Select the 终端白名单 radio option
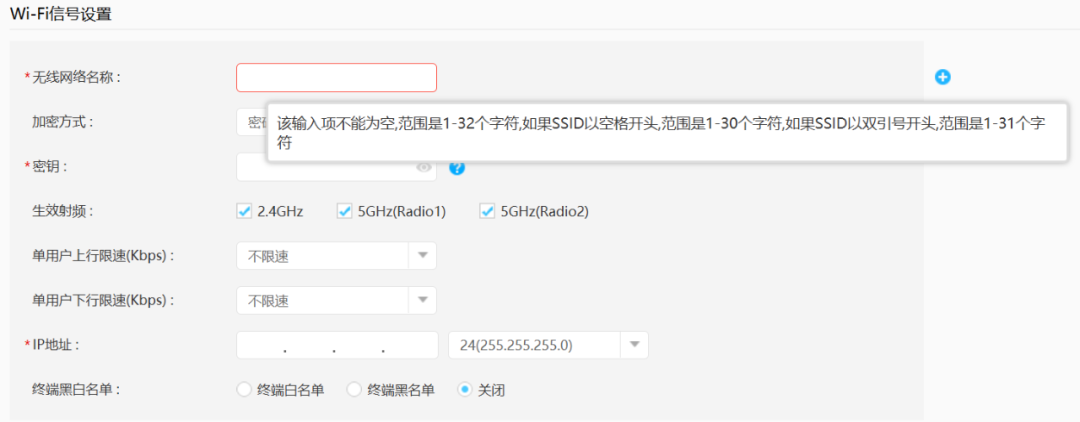Image resolution: width=1080 pixels, height=422 pixels. pyautogui.click(x=244, y=390)
